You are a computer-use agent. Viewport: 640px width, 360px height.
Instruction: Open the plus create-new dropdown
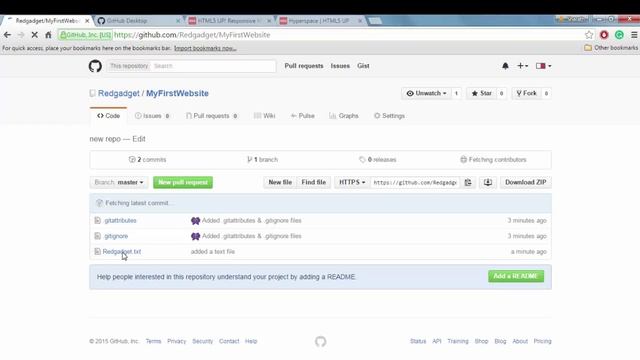tap(522, 66)
